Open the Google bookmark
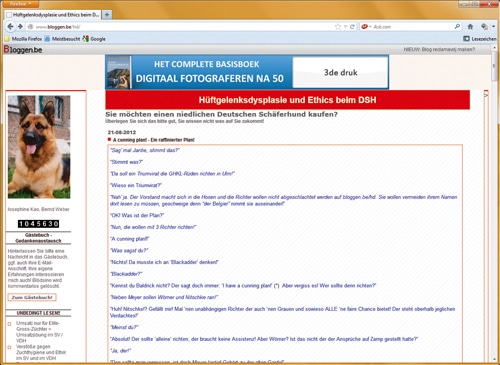This screenshot has height=365, width=500. [x=94, y=39]
